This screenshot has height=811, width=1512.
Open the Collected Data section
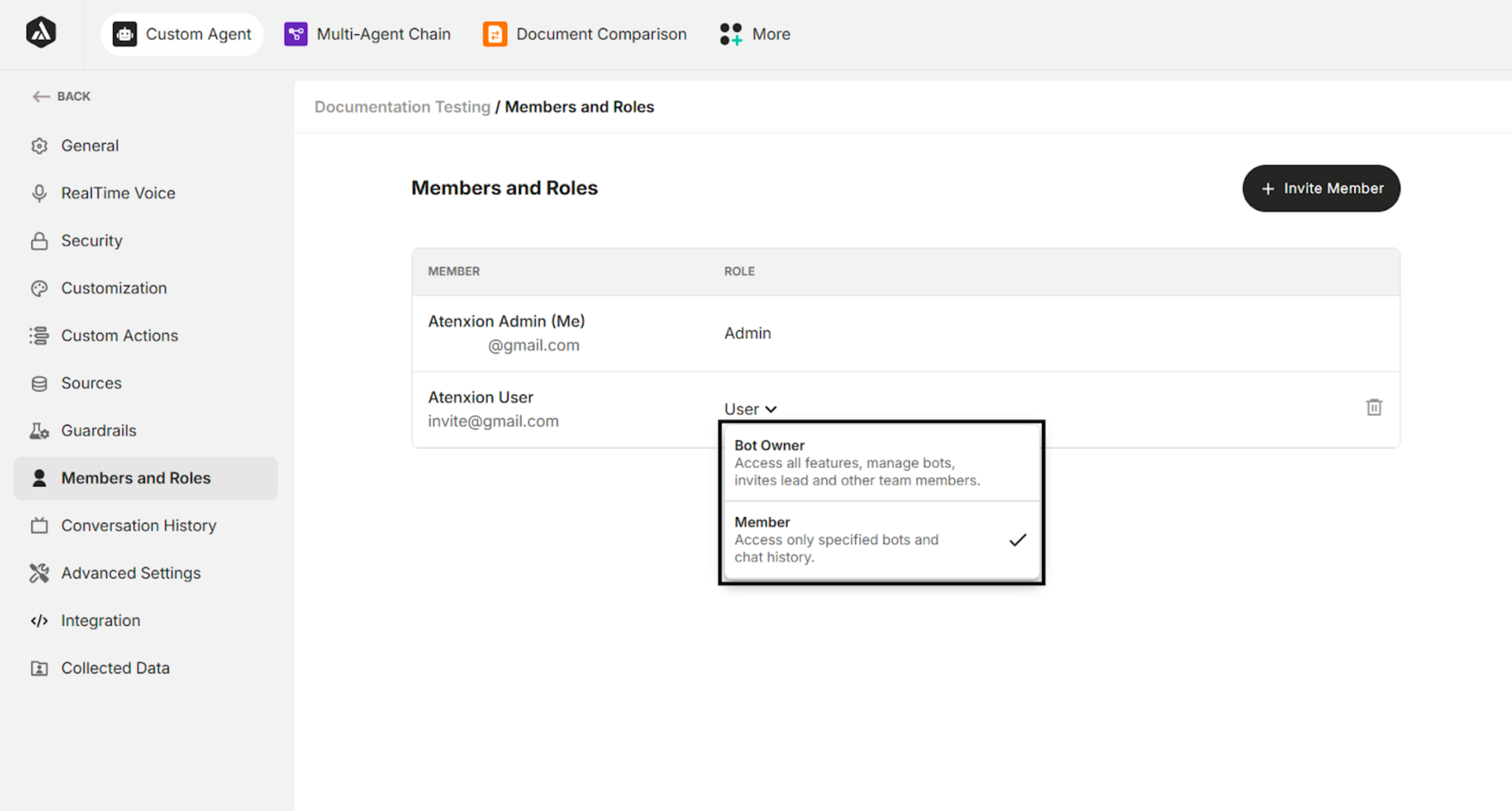(115, 668)
